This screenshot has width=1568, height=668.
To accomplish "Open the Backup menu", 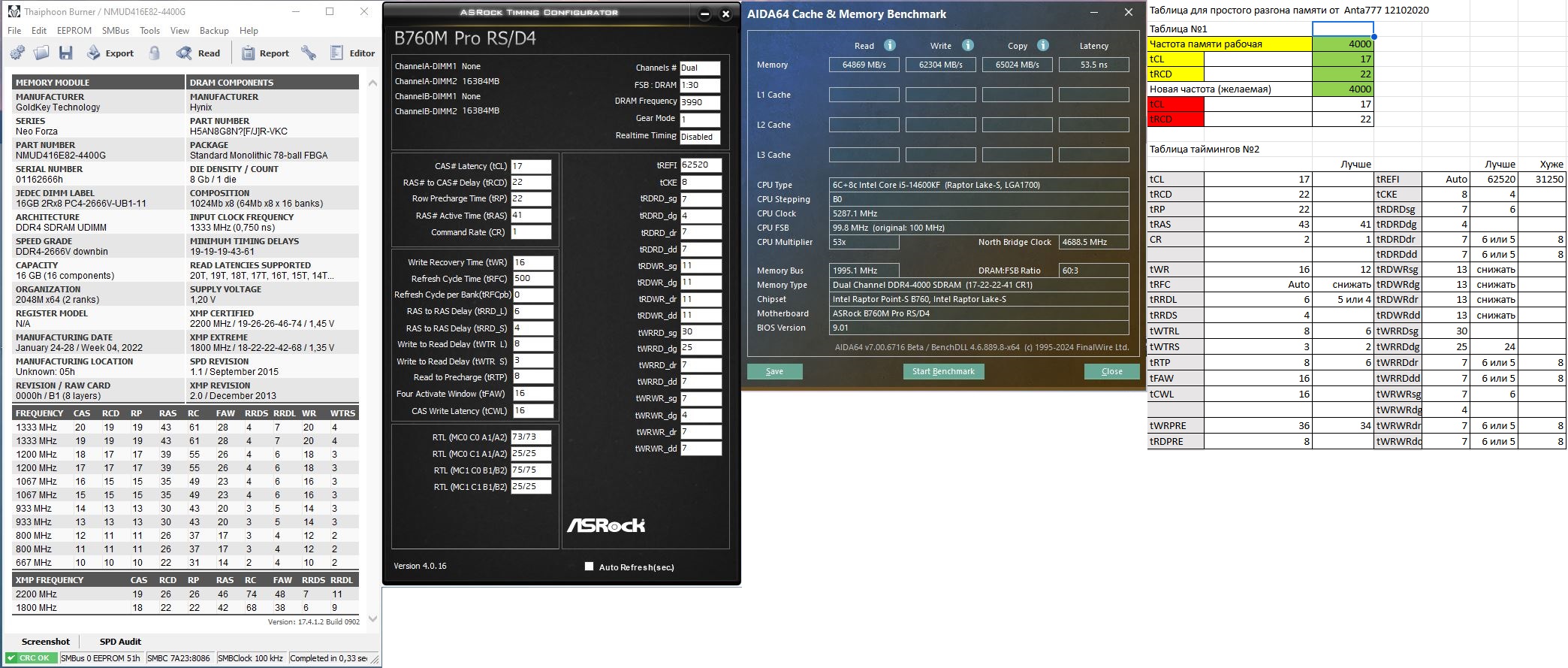I will 214,31.
